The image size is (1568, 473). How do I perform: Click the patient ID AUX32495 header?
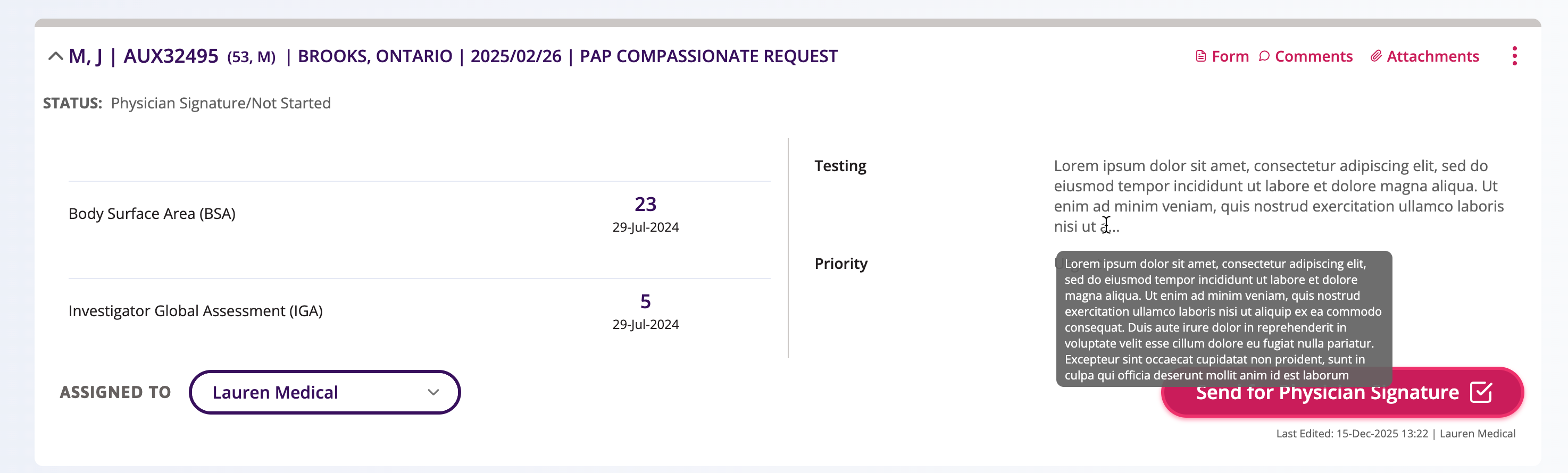tap(171, 56)
